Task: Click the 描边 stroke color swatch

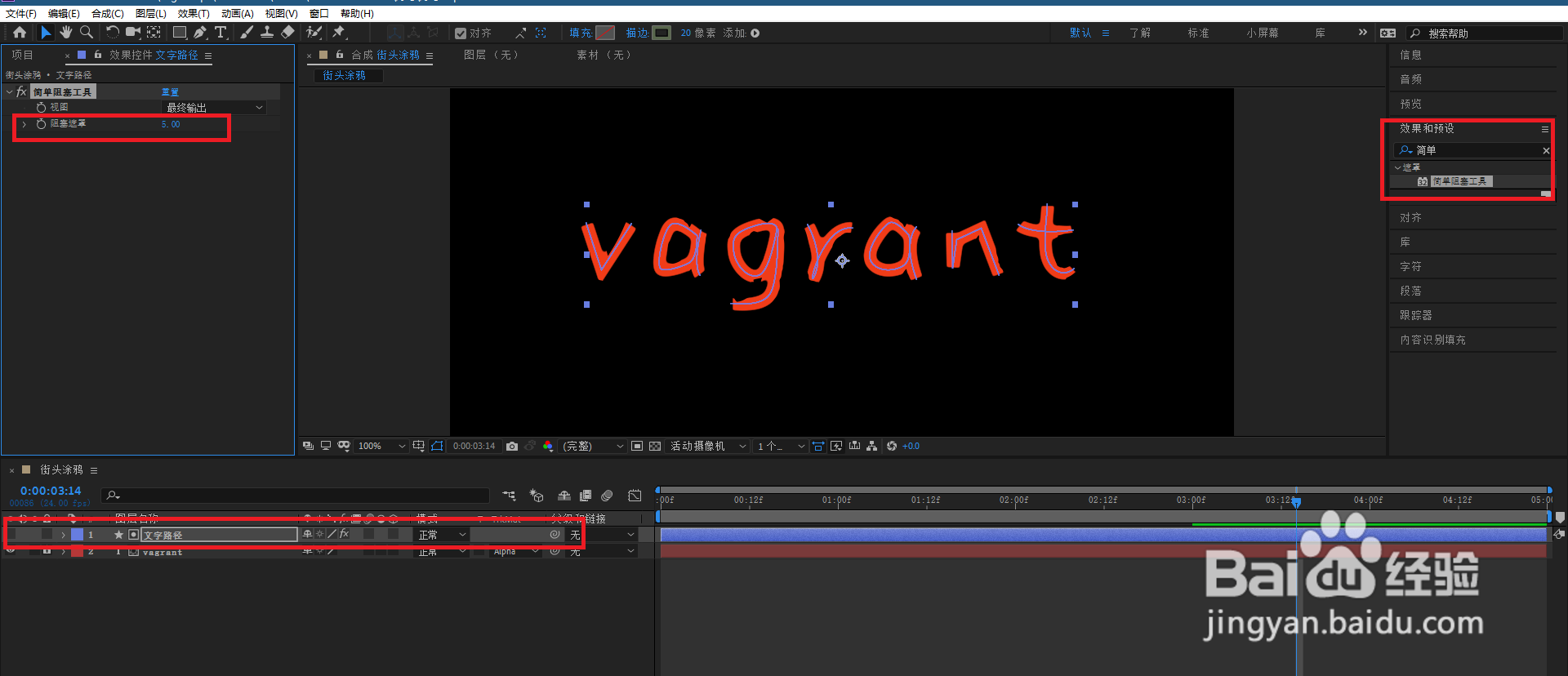Action: (x=661, y=33)
